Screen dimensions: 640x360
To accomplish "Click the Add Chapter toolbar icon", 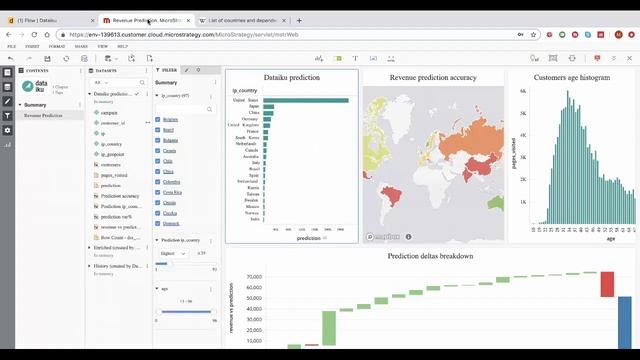I will click(x=131, y=59).
